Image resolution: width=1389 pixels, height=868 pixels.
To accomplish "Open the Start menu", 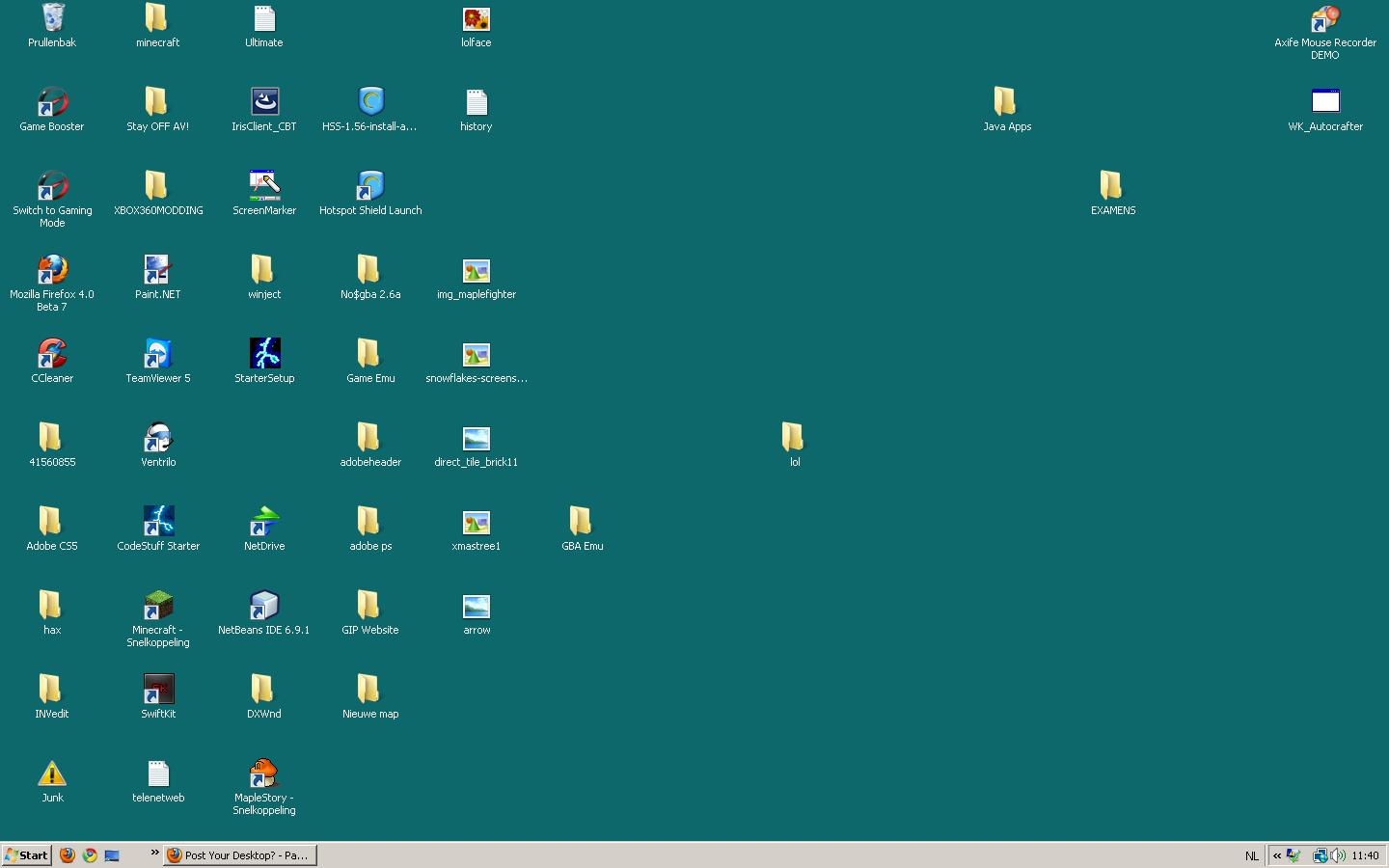I will pyautogui.click(x=26, y=855).
